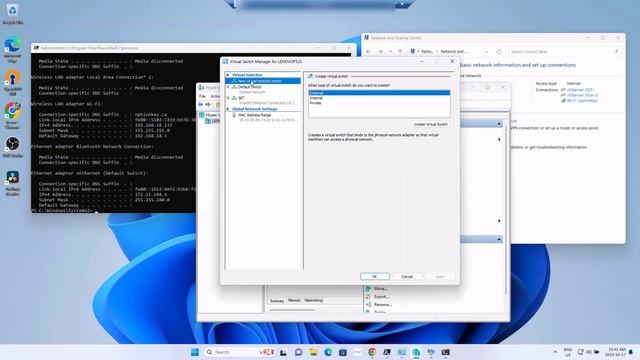Show hidden system tray icons
Image resolution: width=640 pixels, height=360 pixels.
click(555, 352)
